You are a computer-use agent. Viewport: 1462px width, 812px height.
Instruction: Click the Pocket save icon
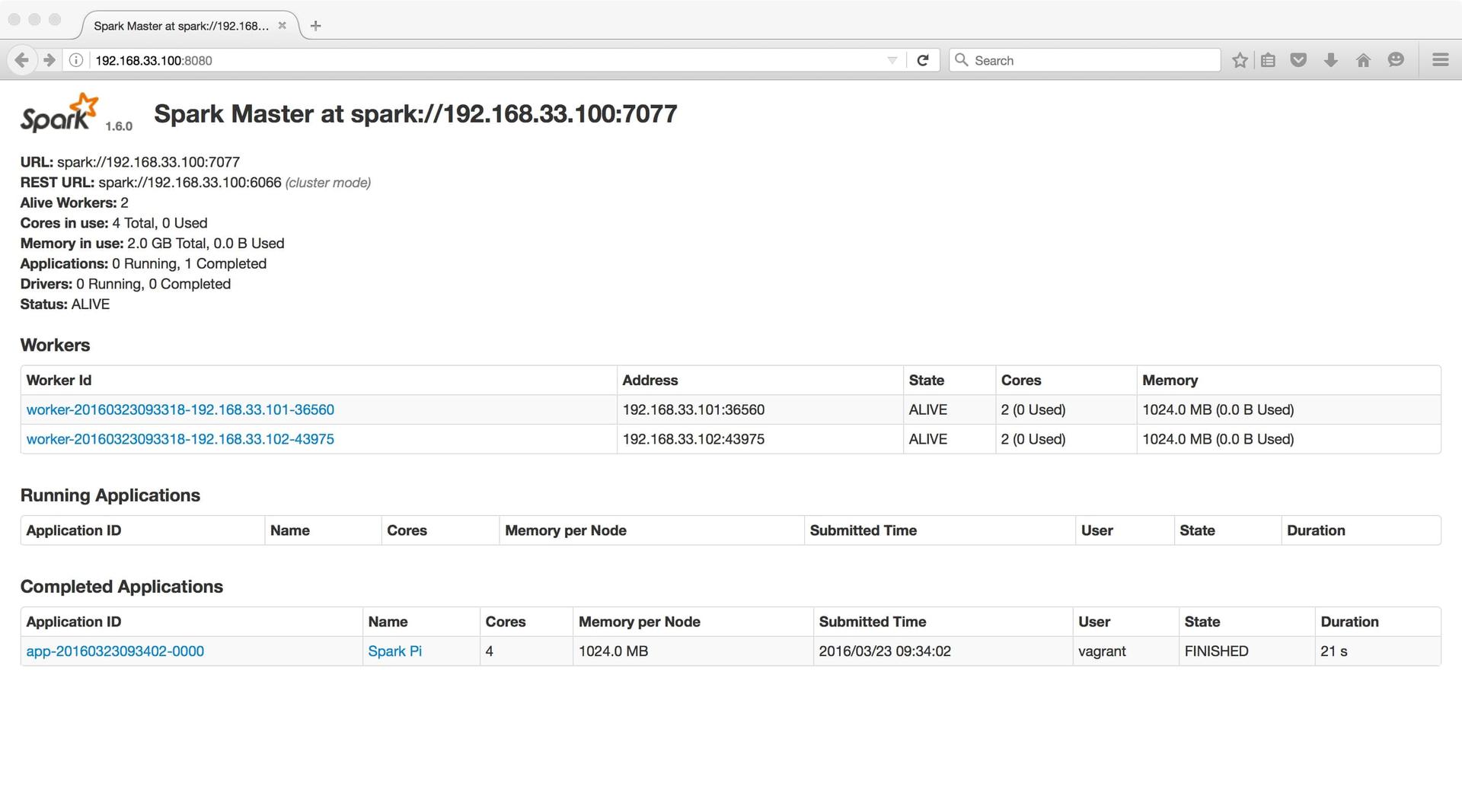pos(1298,60)
